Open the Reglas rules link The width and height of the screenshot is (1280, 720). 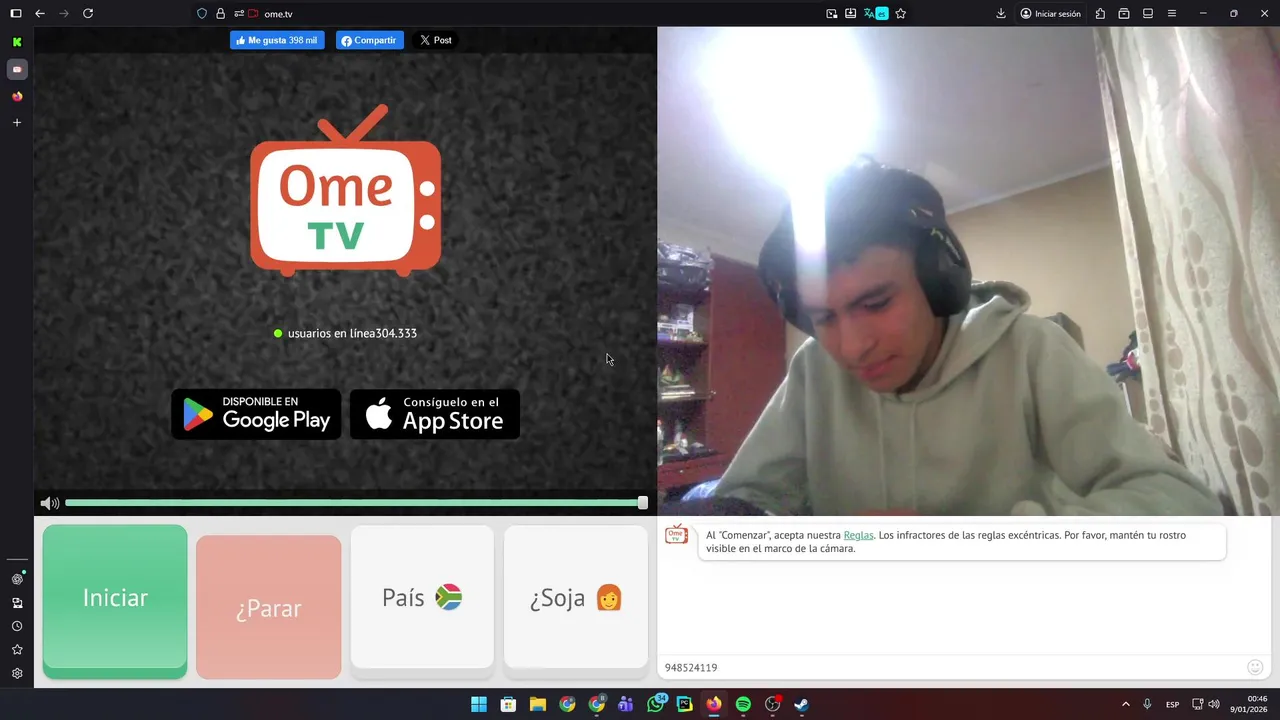tap(858, 535)
